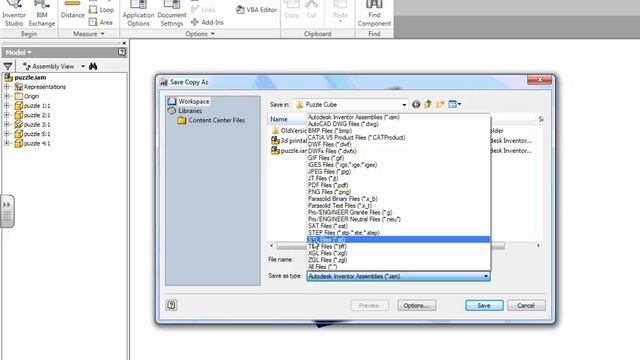
Task: Open Inventor Studio environment
Action: click(x=14, y=14)
